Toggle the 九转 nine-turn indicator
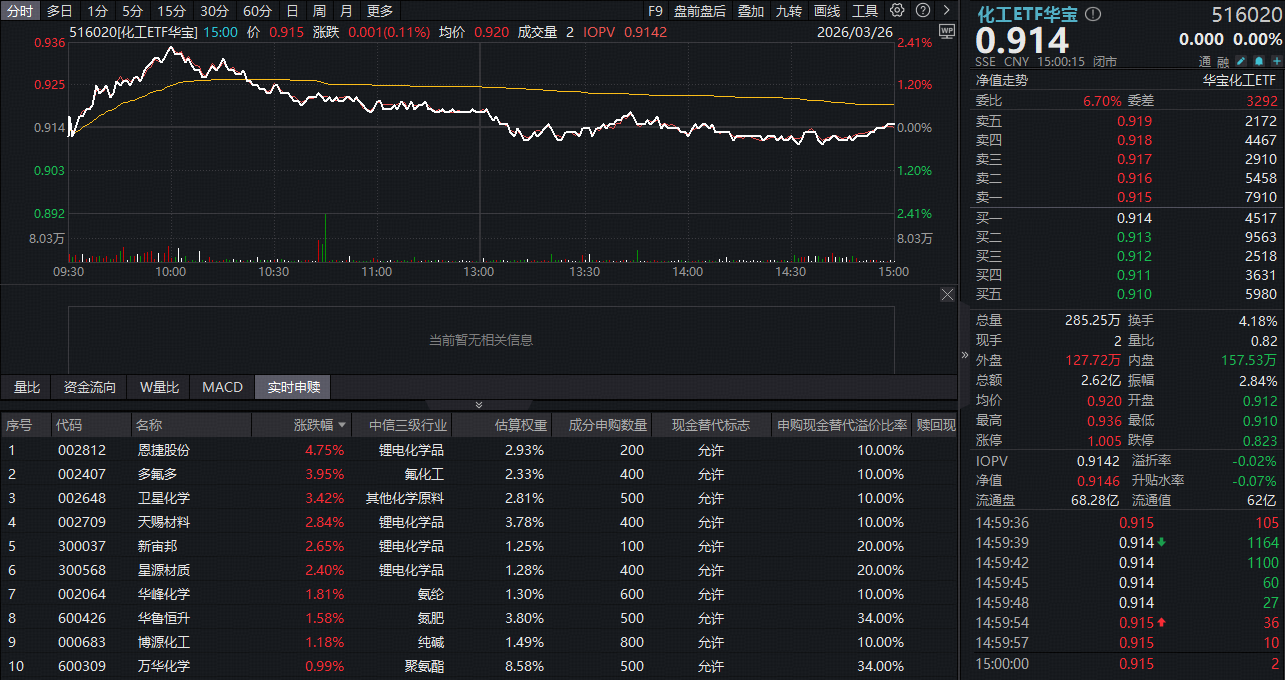This screenshot has width=1285, height=680. pos(789,11)
